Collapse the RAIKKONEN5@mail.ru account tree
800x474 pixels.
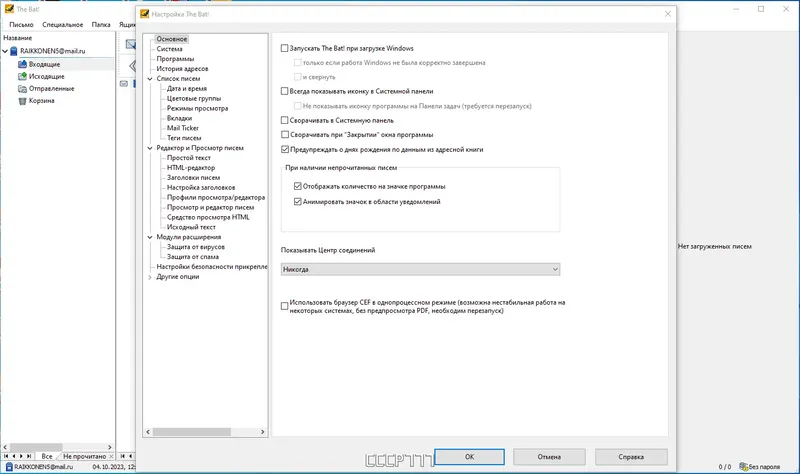click(x=5, y=51)
